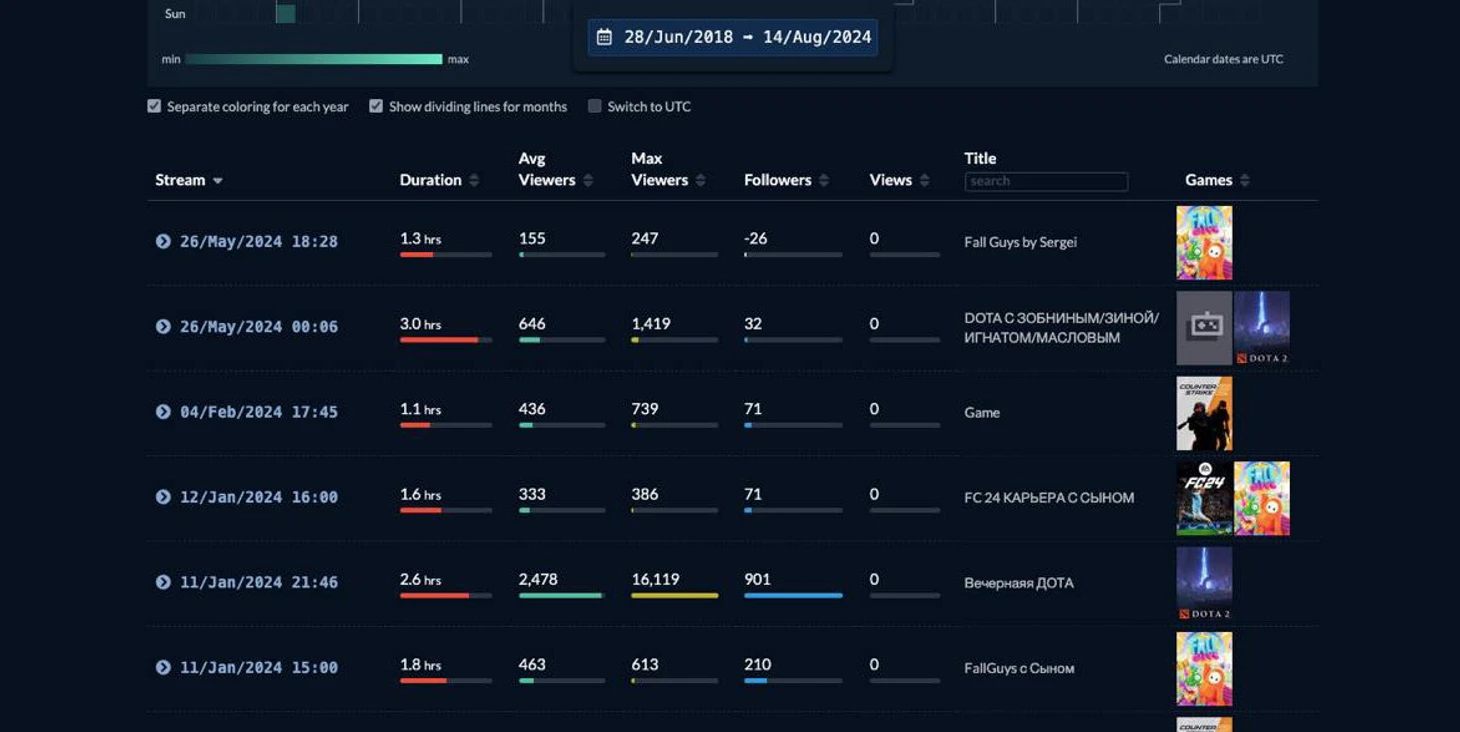Open calendar icon in date range picker

604,37
